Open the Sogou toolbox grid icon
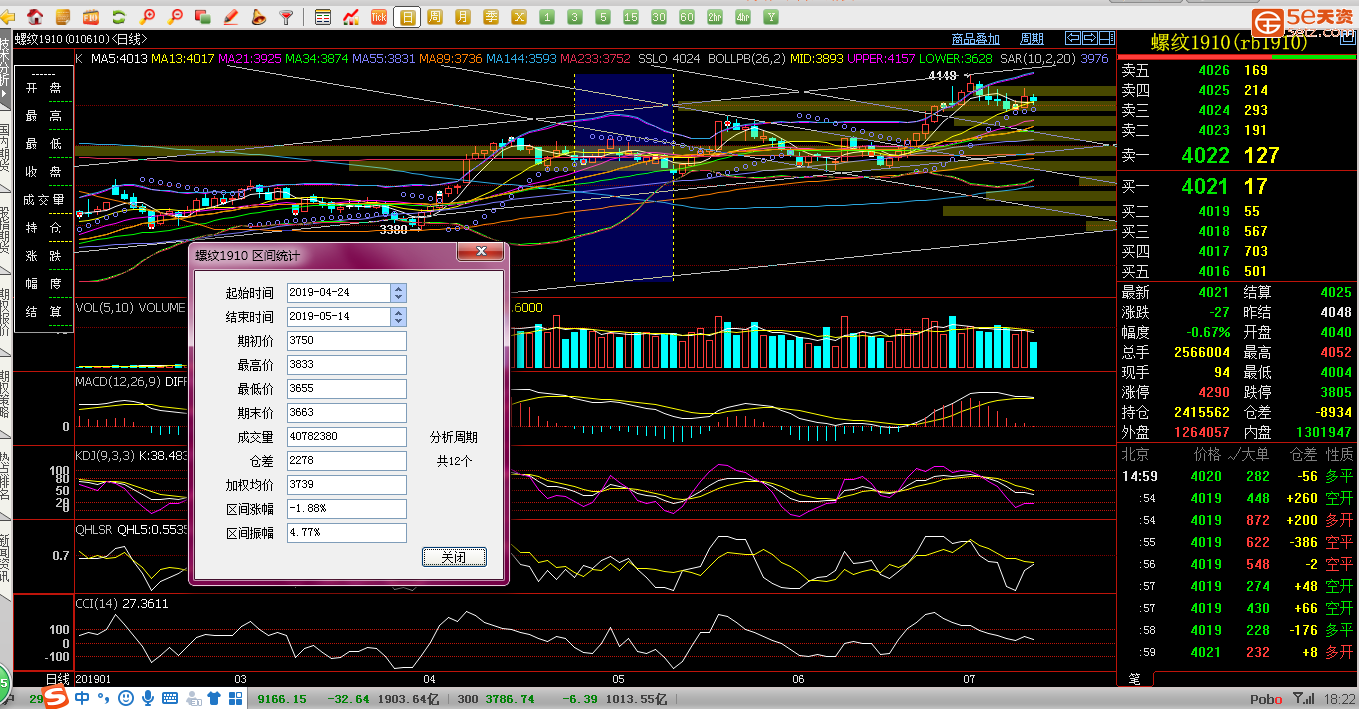 pos(235,698)
